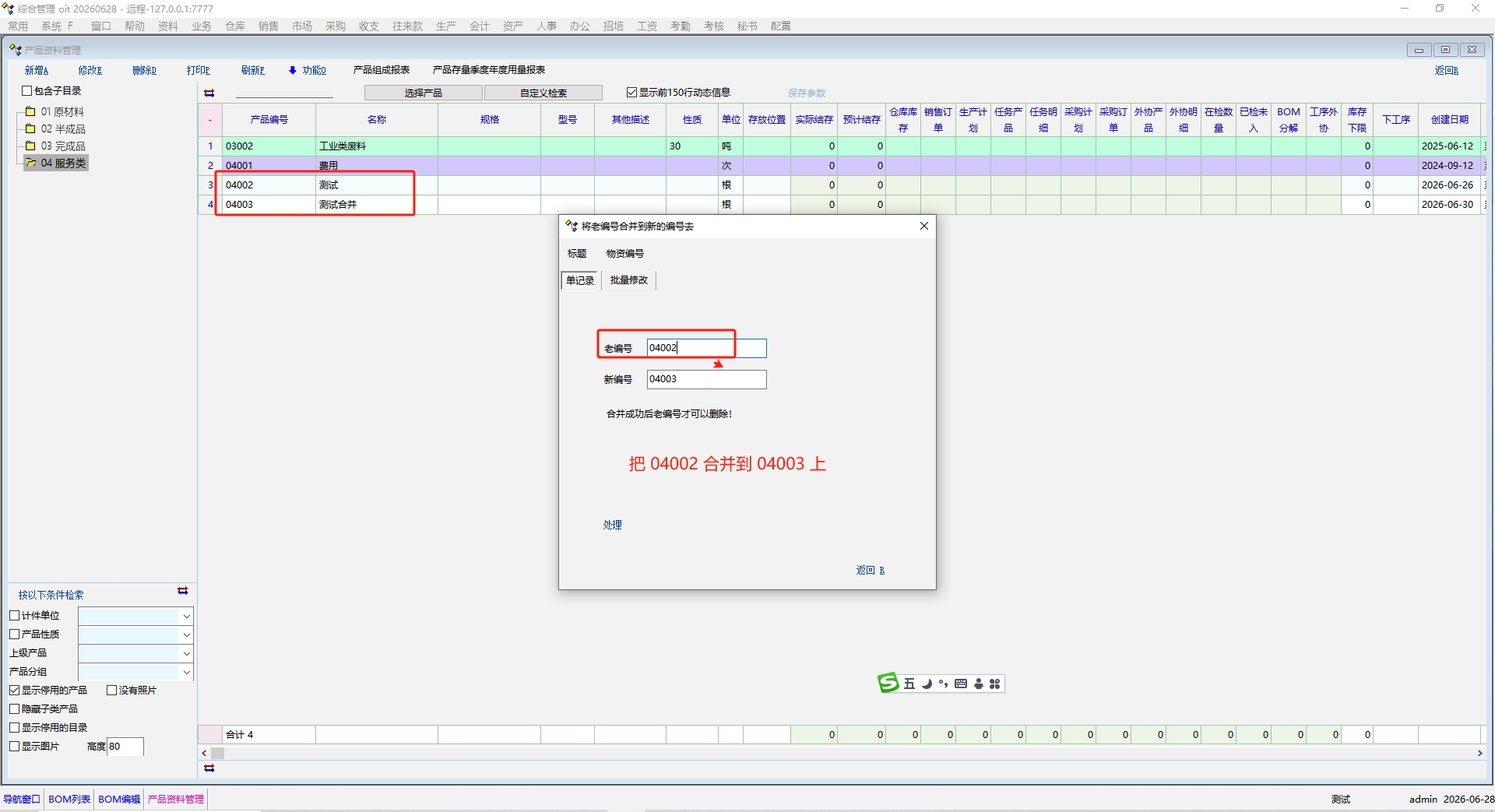The height and width of the screenshot is (812, 1495).
Task: Click the Wubi '五' mode icon on IME bar
Action: coord(909,684)
